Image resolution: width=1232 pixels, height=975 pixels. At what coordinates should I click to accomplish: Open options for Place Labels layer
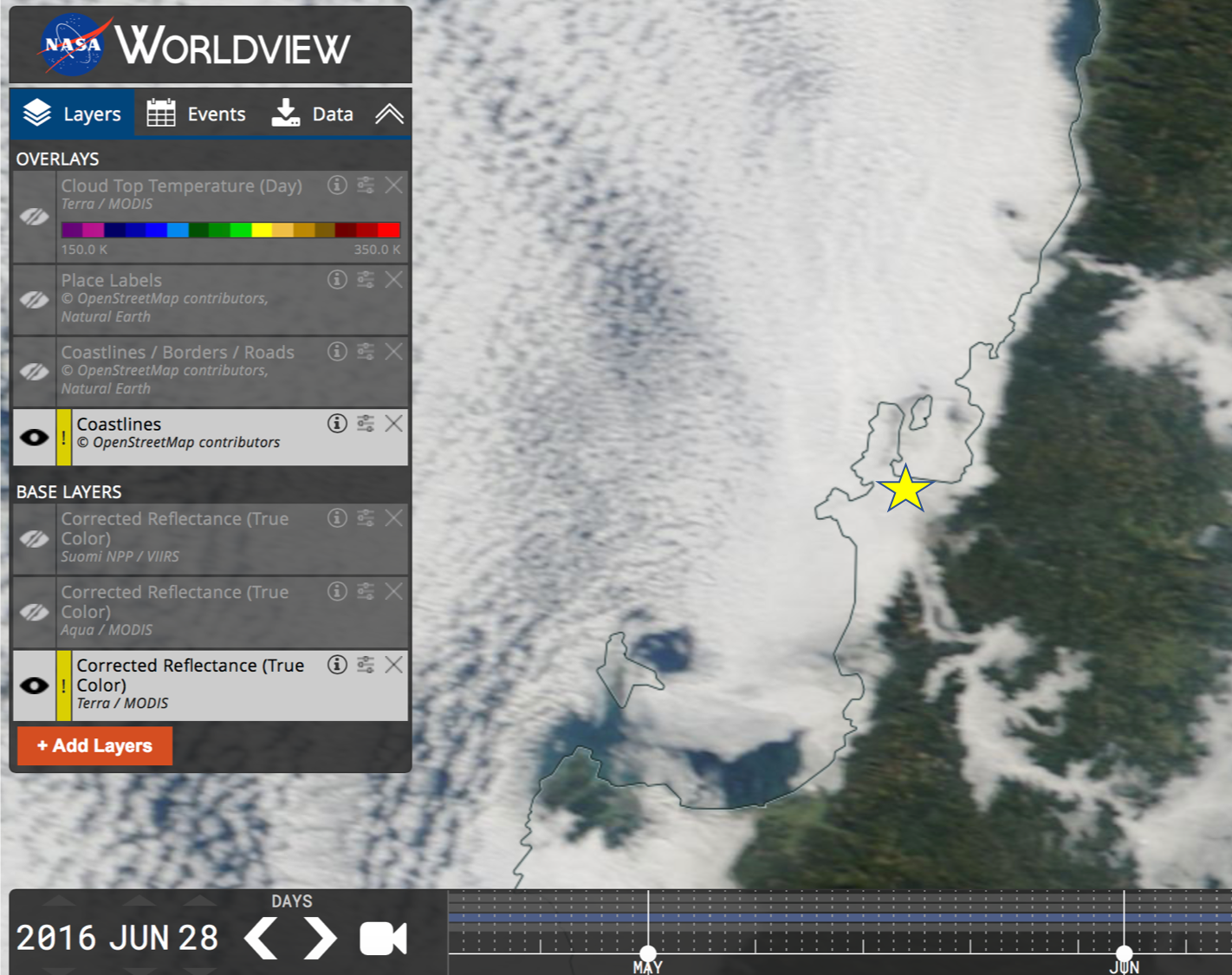[x=366, y=279]
